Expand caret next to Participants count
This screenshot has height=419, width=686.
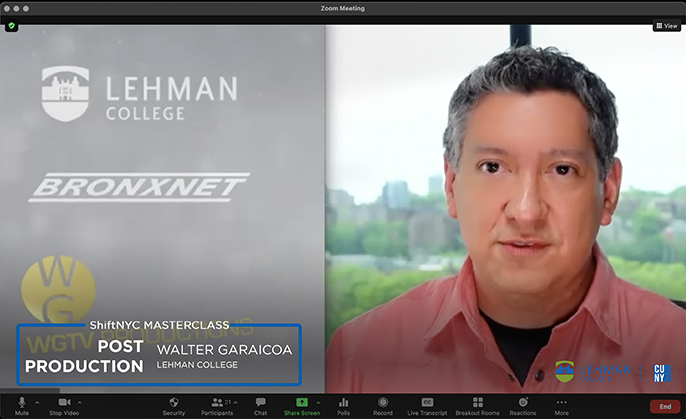coord(236,402)
